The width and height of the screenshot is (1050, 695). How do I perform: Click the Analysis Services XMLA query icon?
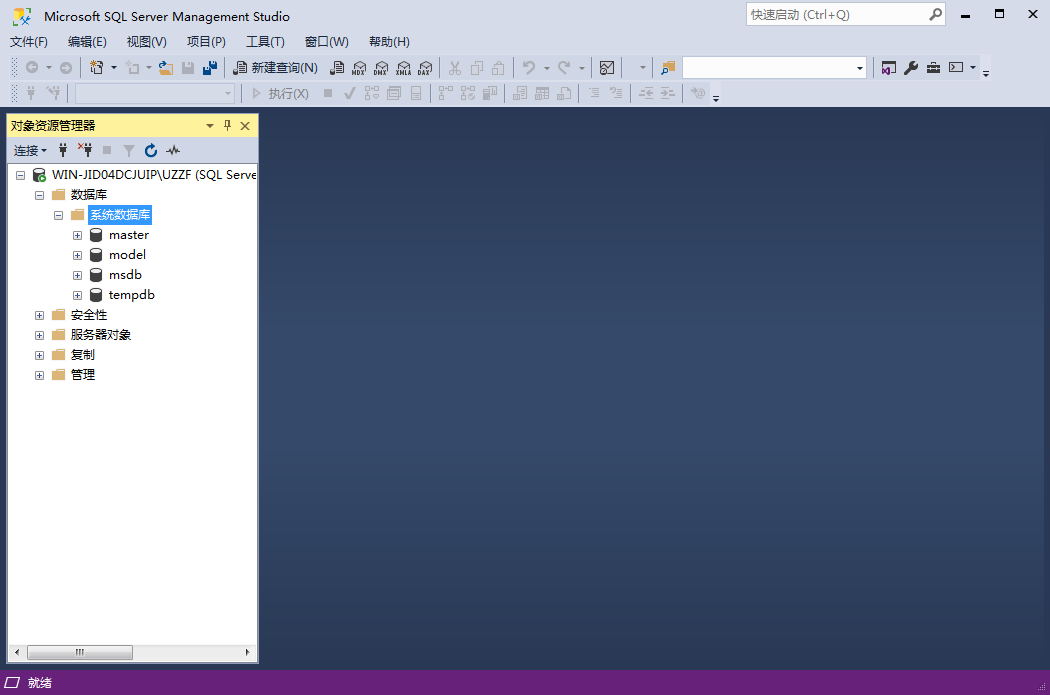403,68
